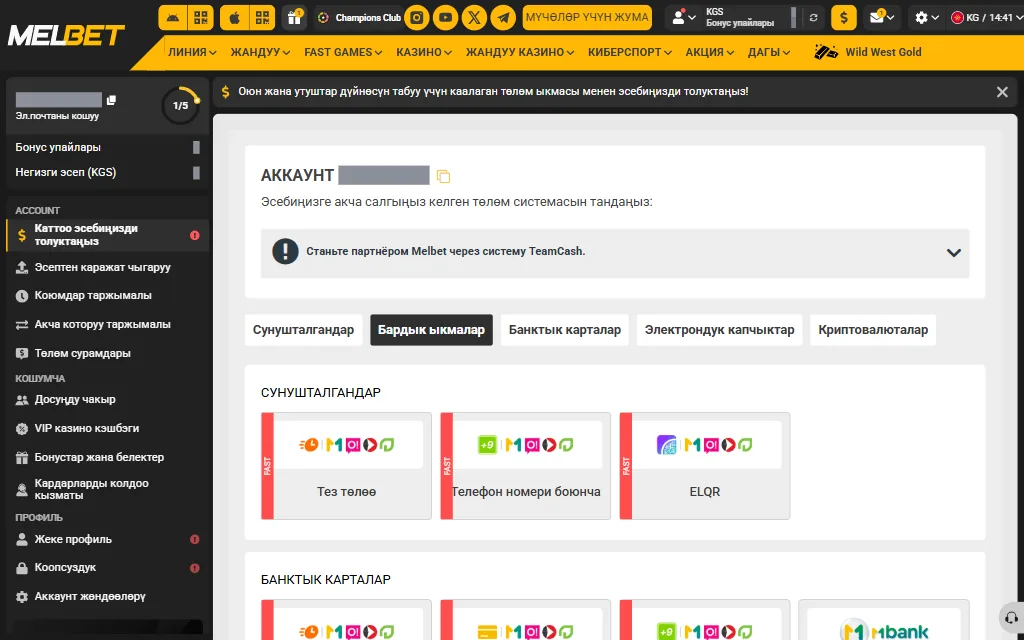1024x640 pixels.
Task: Open Аккаунт жөндөөлөрү settings item
Action: [x=107, y=596]
